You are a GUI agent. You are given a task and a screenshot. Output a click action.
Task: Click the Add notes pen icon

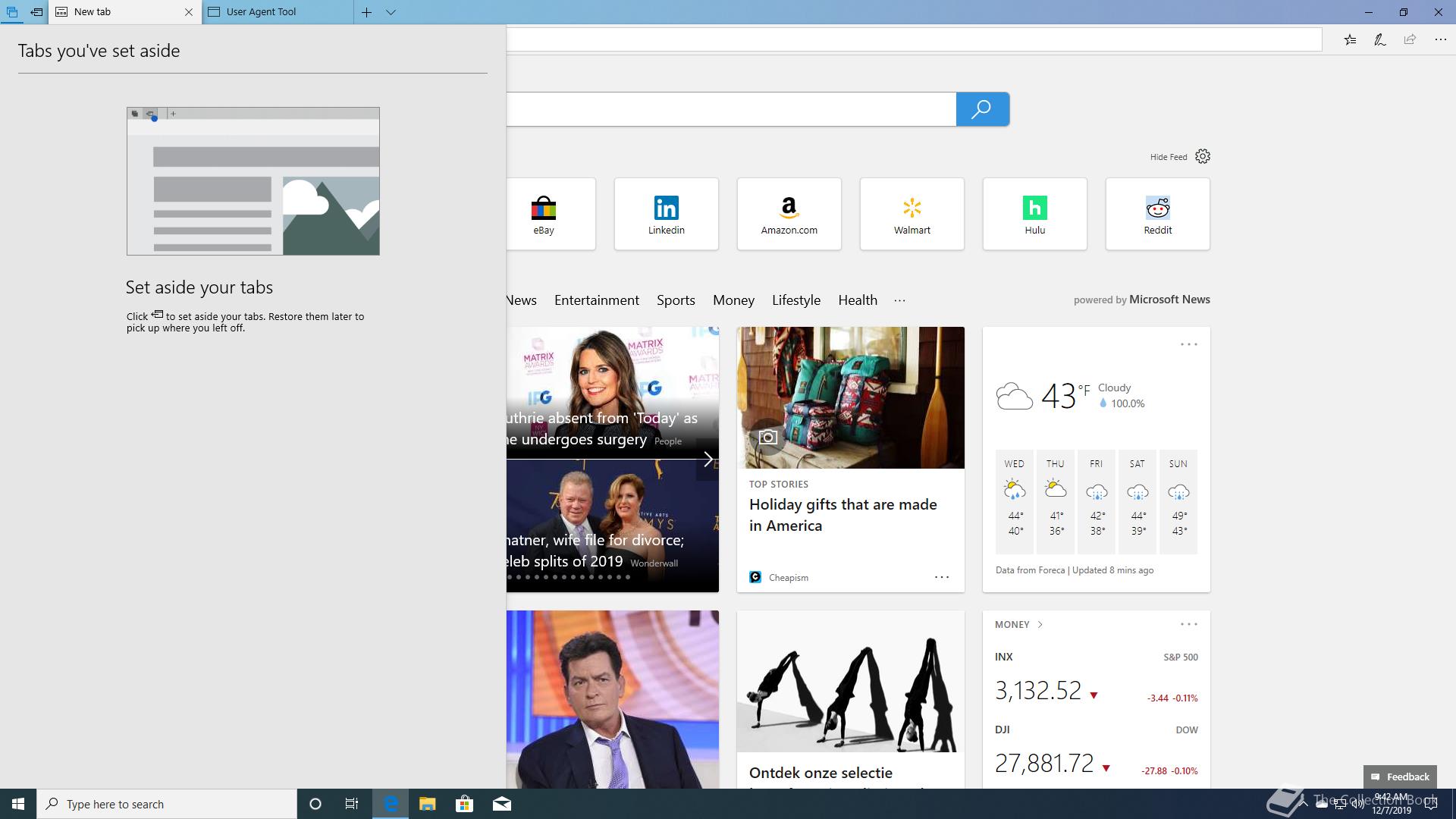(x=1380, y=39)
